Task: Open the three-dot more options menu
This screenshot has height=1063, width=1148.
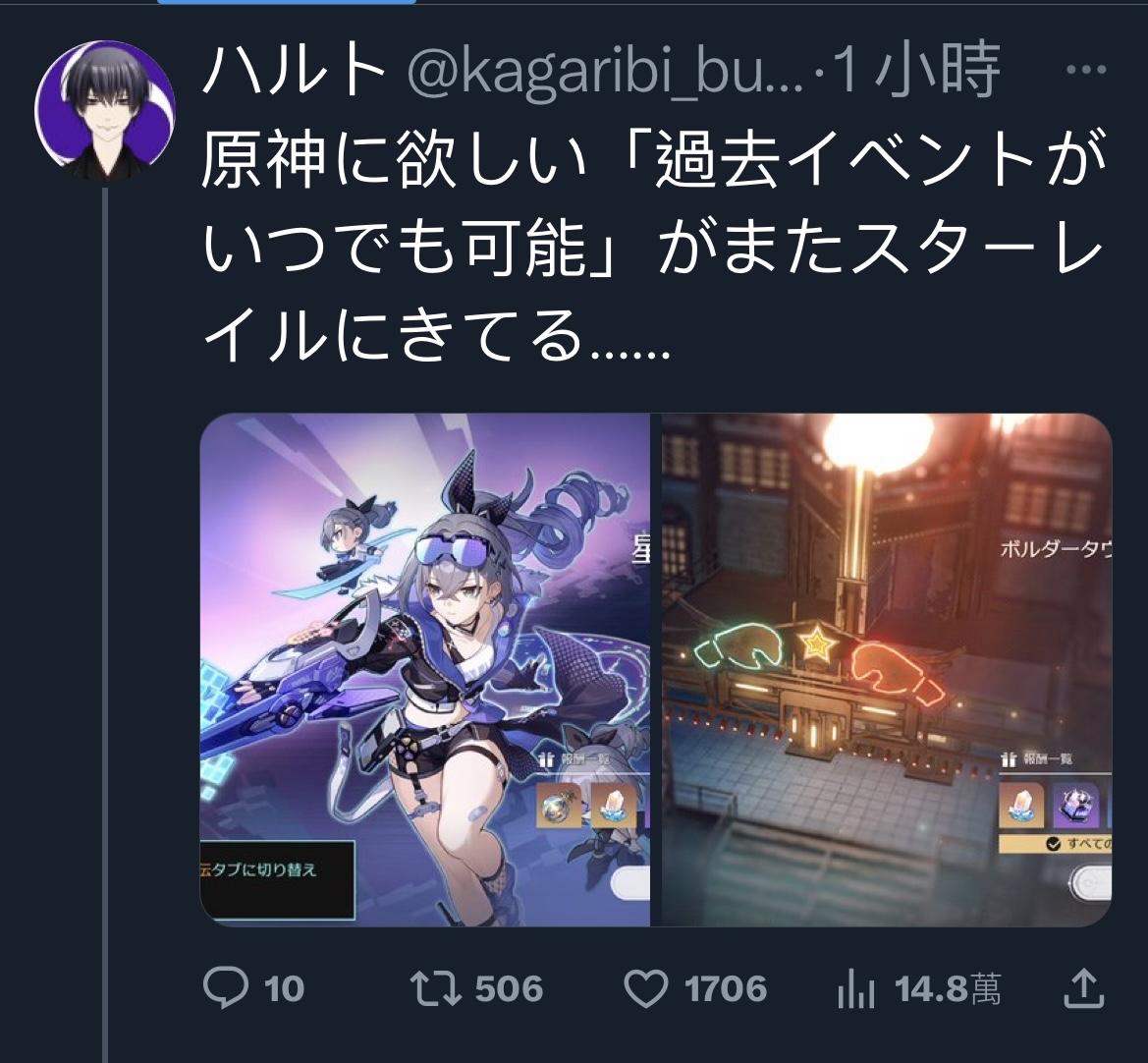Action: 1086,71
